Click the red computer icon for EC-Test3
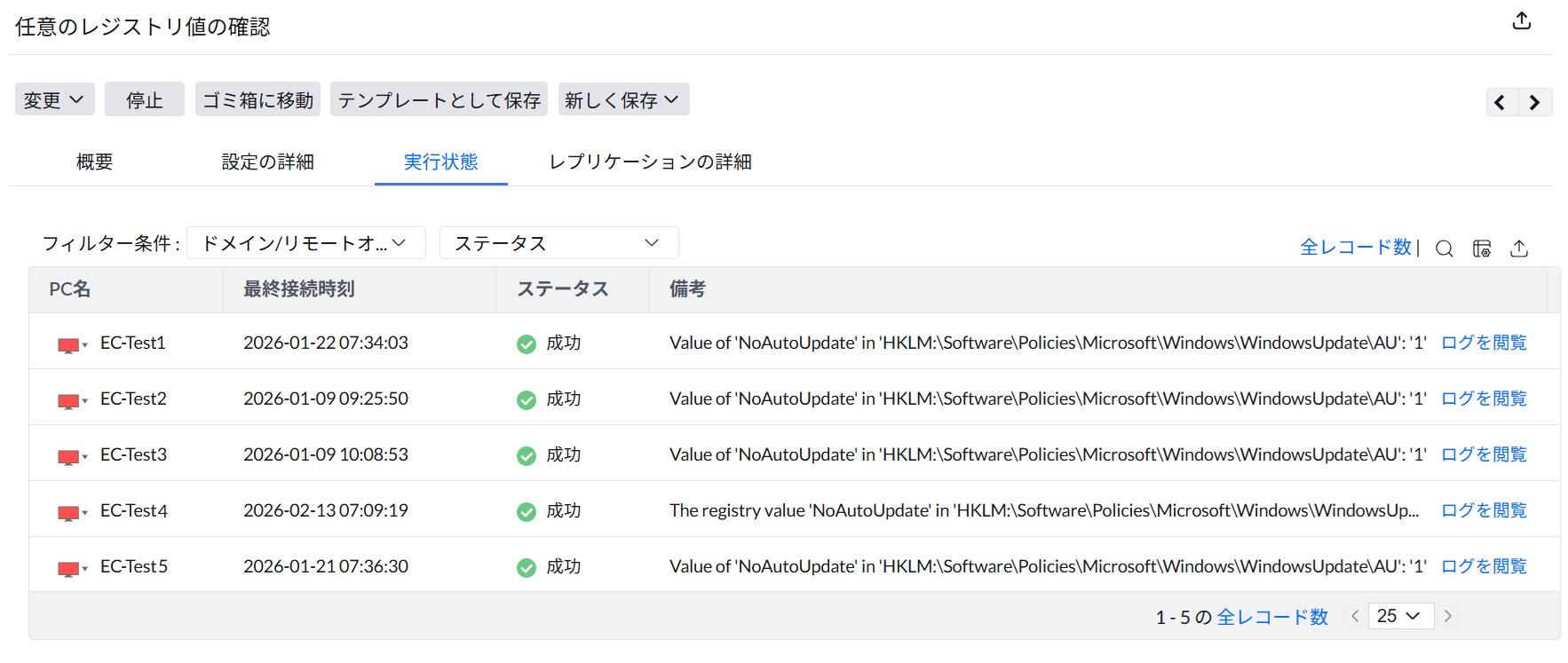The image size is (1568, 663). click(x=68, y=456)
